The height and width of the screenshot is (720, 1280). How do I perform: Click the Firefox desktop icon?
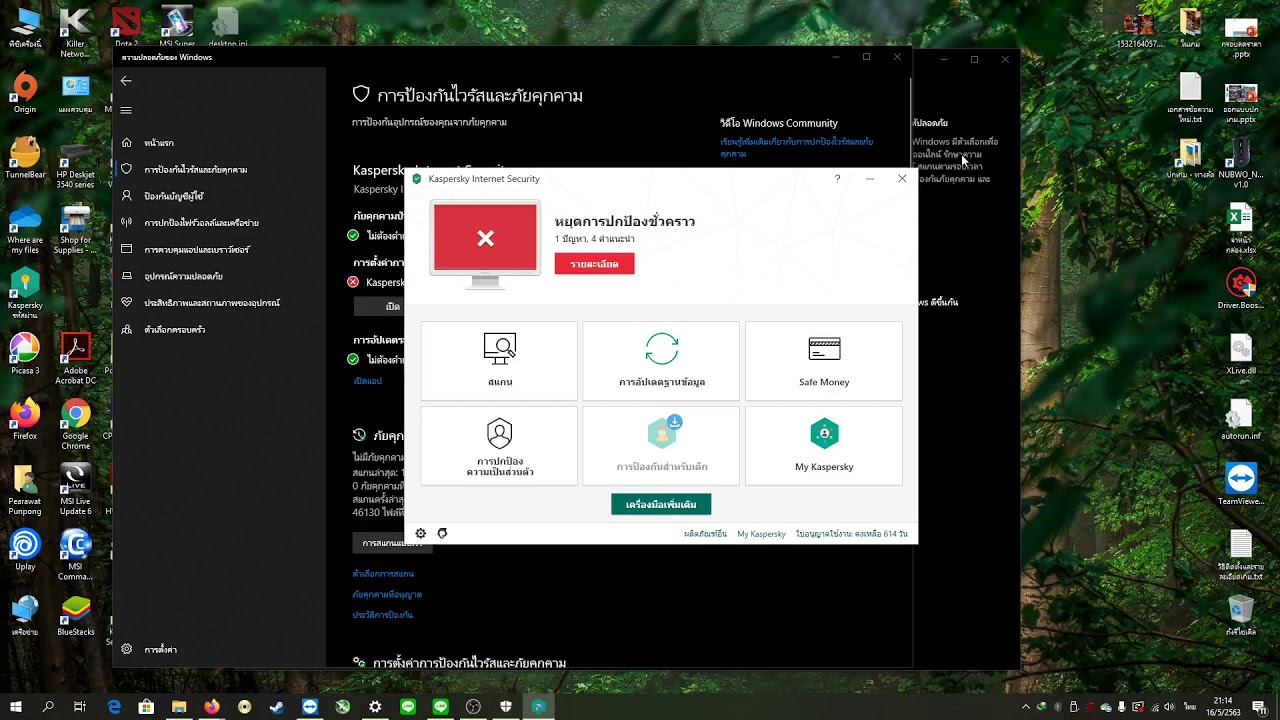25,420
